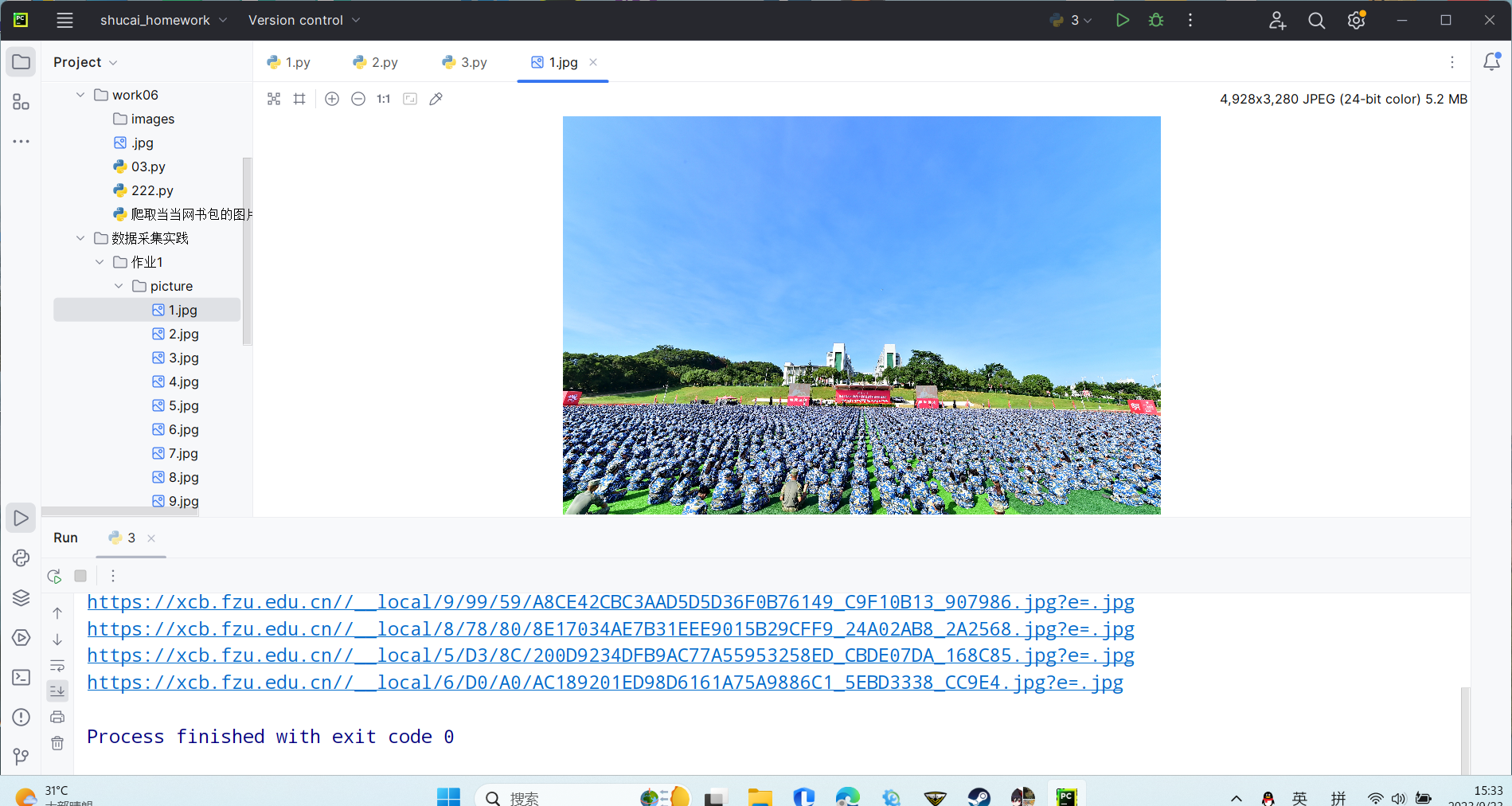This screenshot has width=1512, height=806.
Task: Open Windows Start menu
Action: (448, 797)
